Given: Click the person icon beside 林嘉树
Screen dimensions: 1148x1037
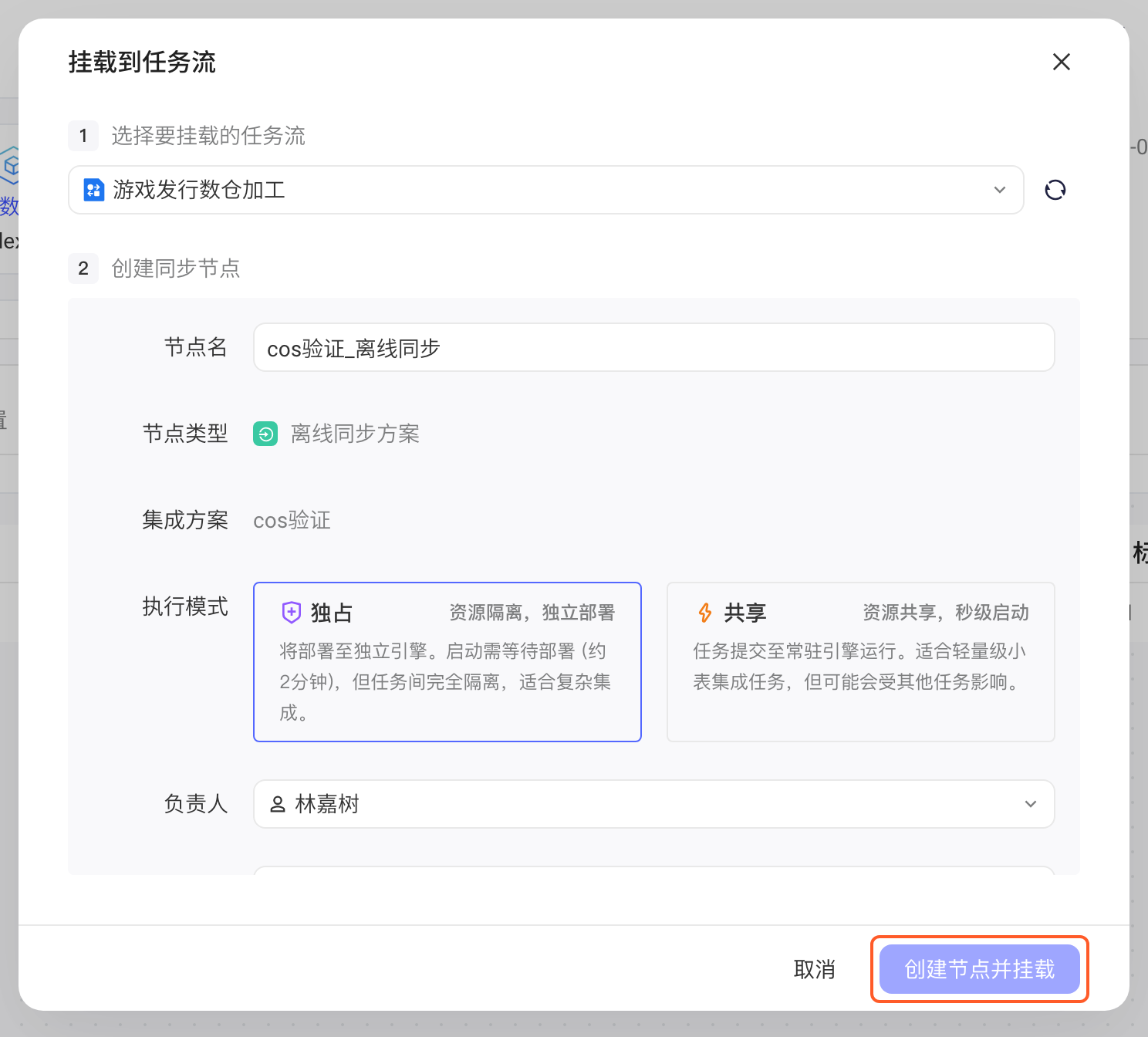Looking at the screenshot, I should [x=278, y=804].
